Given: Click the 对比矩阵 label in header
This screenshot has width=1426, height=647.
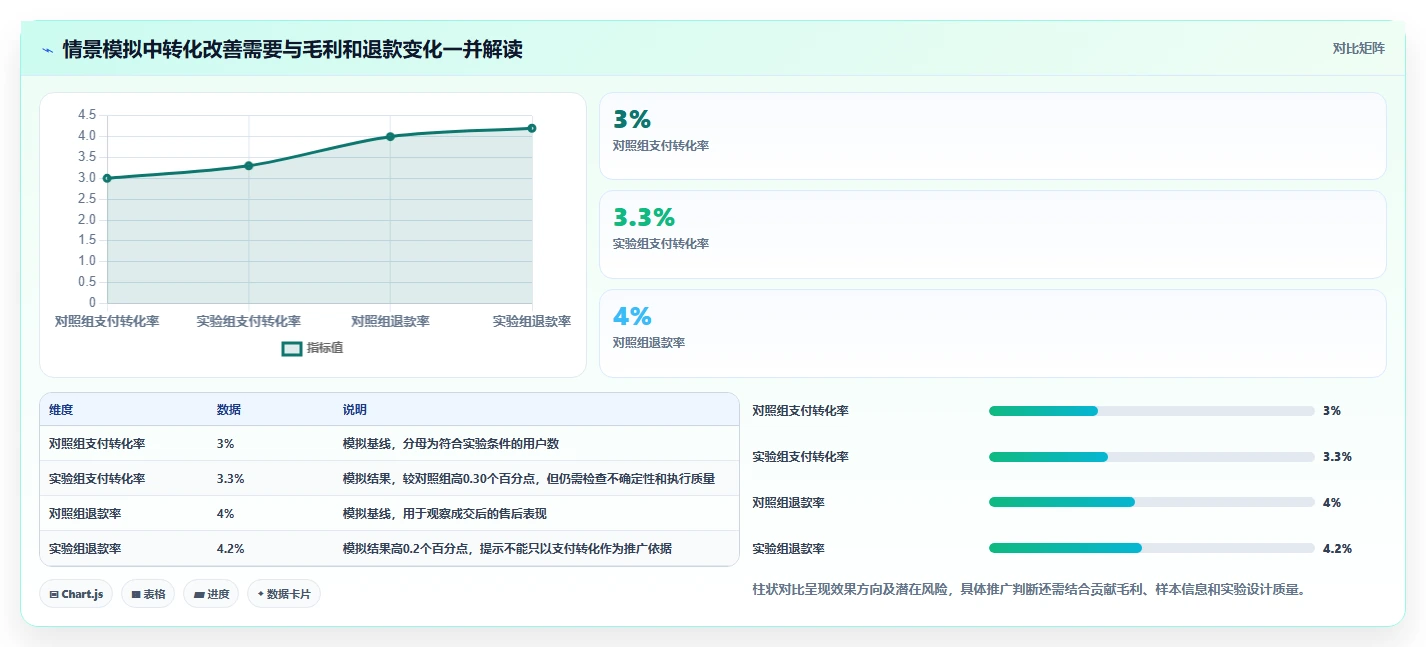Looking at the screenshot, I should 1358,48.
